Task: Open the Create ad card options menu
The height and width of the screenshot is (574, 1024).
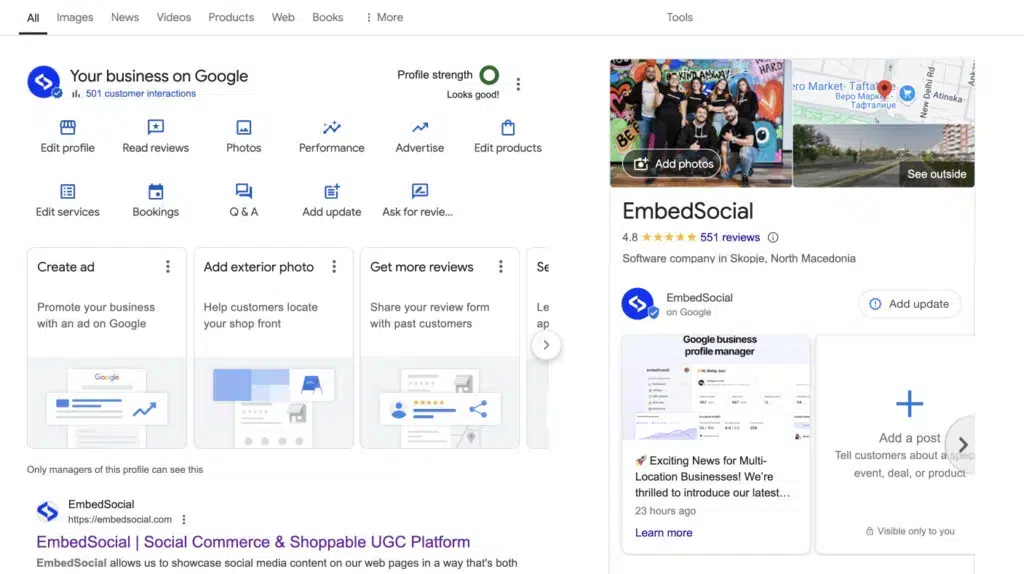Action: [x=168, y=266]
